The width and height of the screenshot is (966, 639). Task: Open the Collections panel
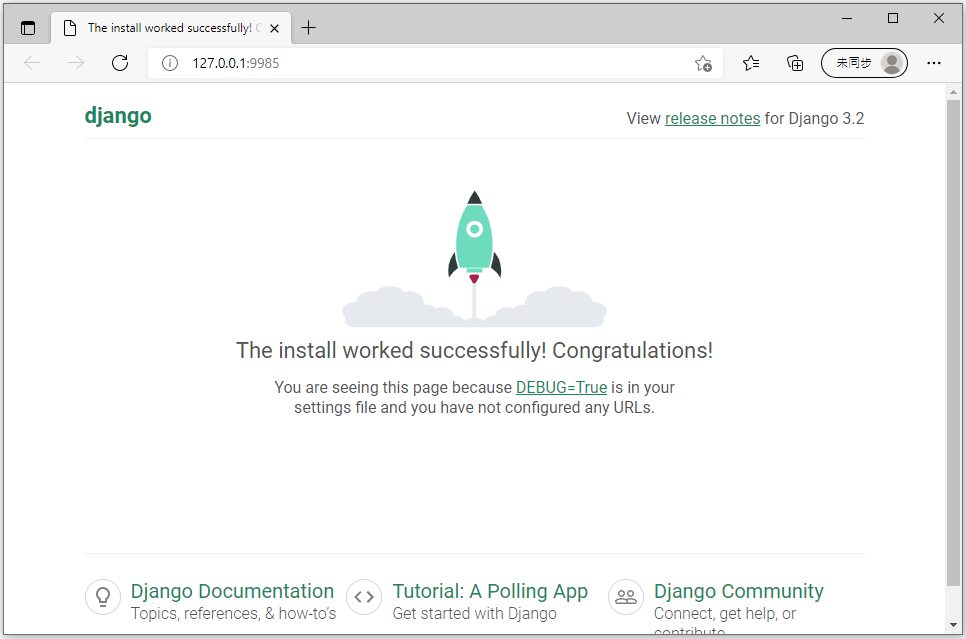tap(795, 63)
